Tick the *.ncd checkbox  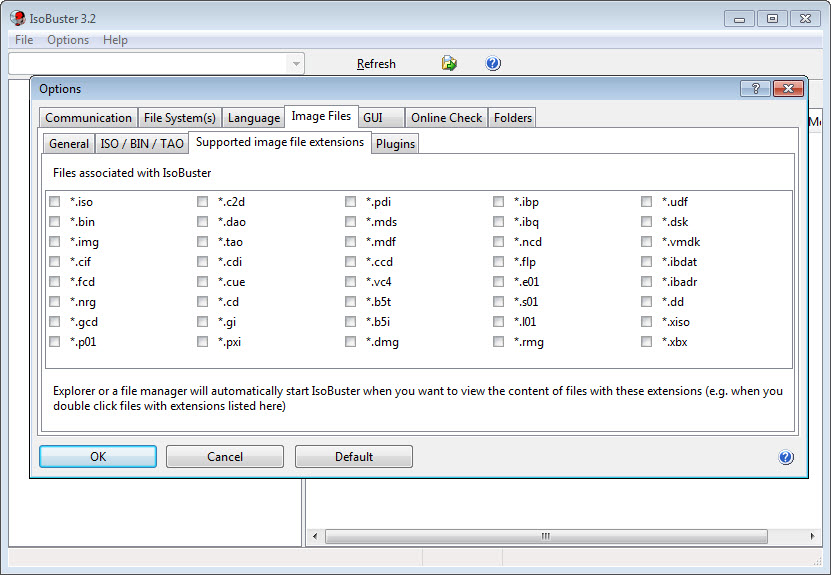tap(498, 242)
